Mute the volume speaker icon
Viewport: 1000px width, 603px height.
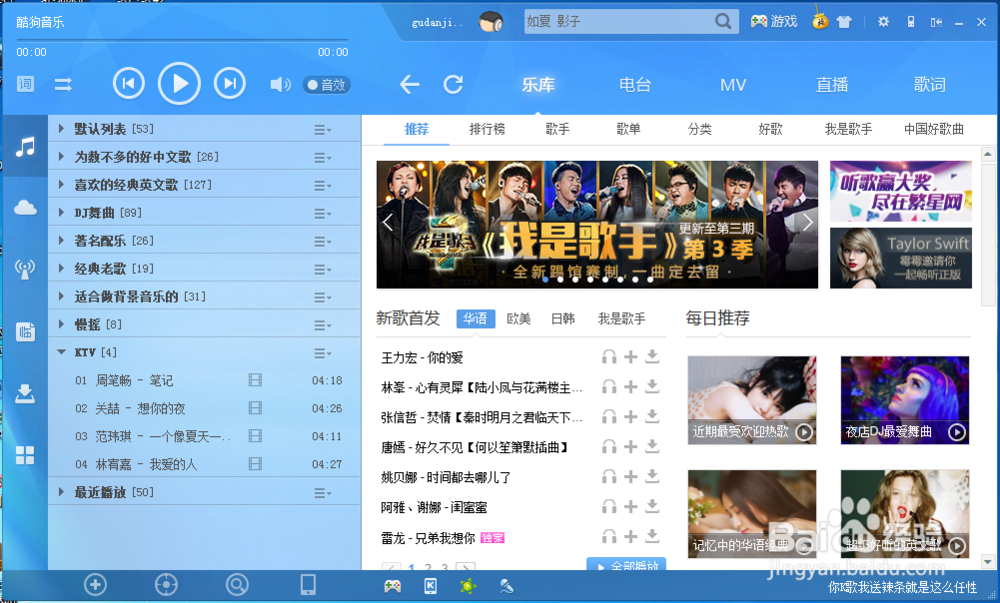[280, 84]
